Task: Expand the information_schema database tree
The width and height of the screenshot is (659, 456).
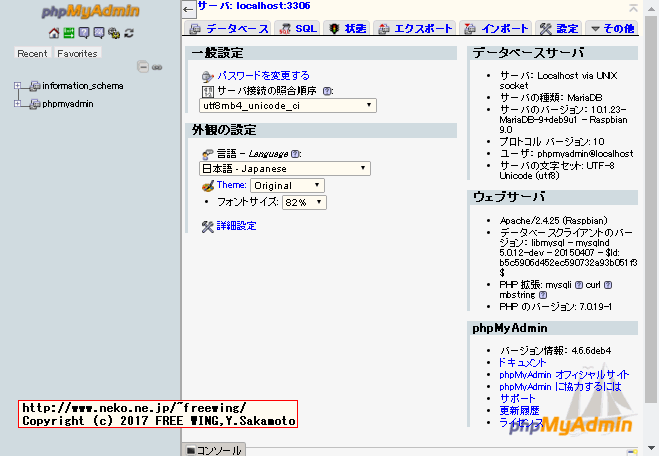Action: click(x=18, y=87)
